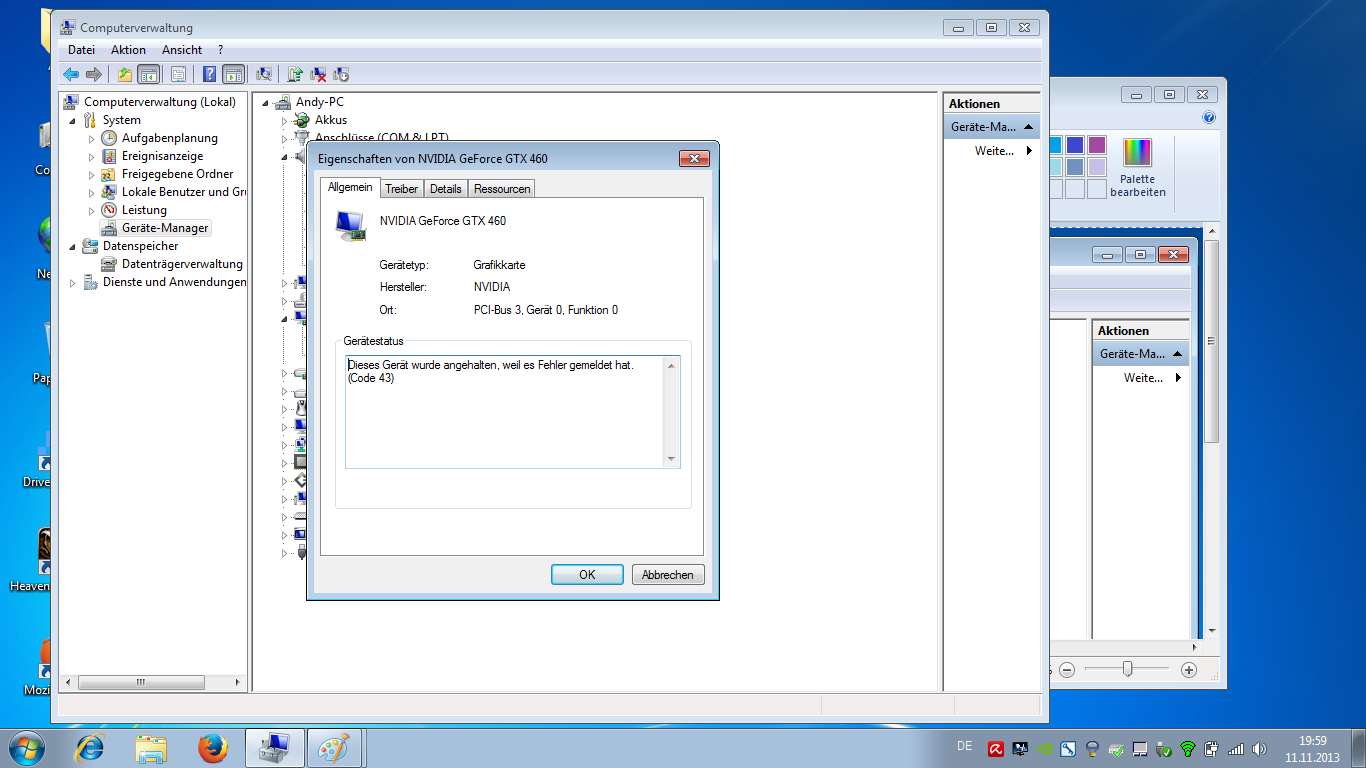Screen dimensions: 1366x768
Task: Click the Ereignisanzeige log icon
Action: (109, 156)
